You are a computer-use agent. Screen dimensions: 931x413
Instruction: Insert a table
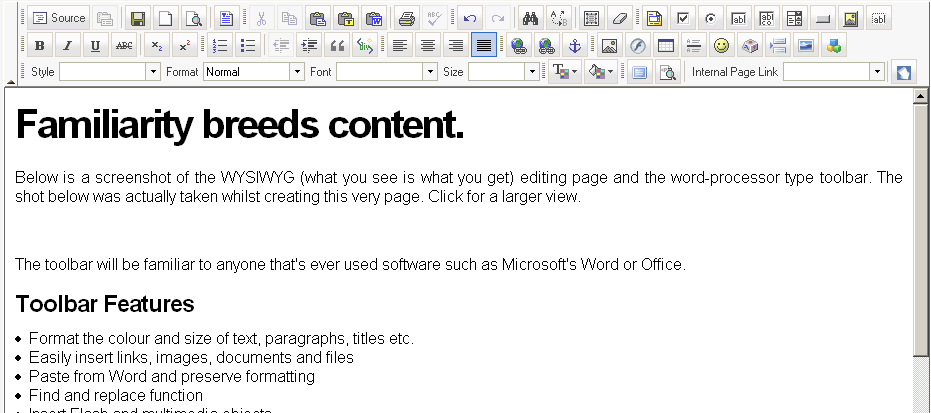[x=666, y=45]
